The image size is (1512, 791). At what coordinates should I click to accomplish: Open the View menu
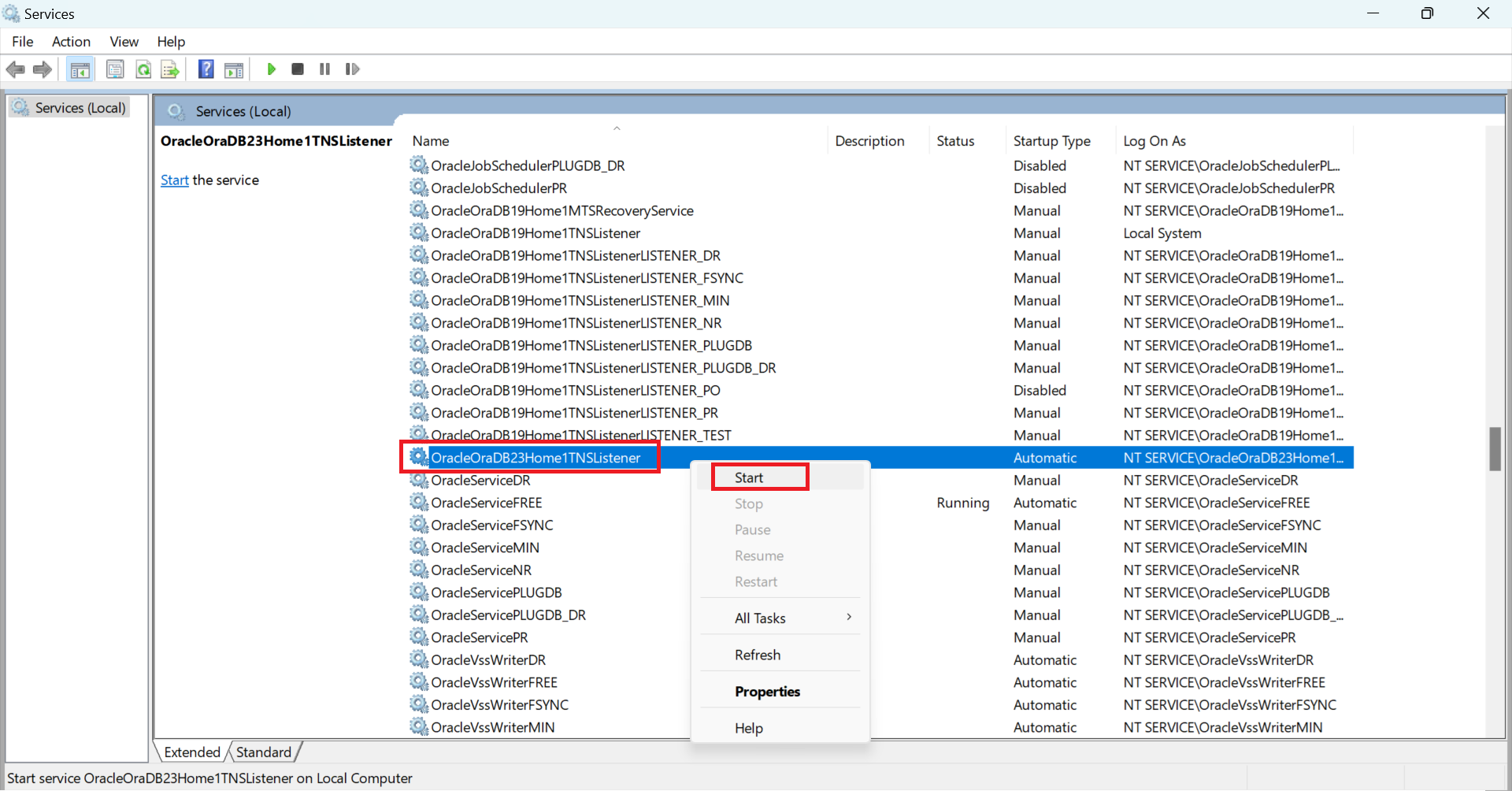[x=124, y=42]
